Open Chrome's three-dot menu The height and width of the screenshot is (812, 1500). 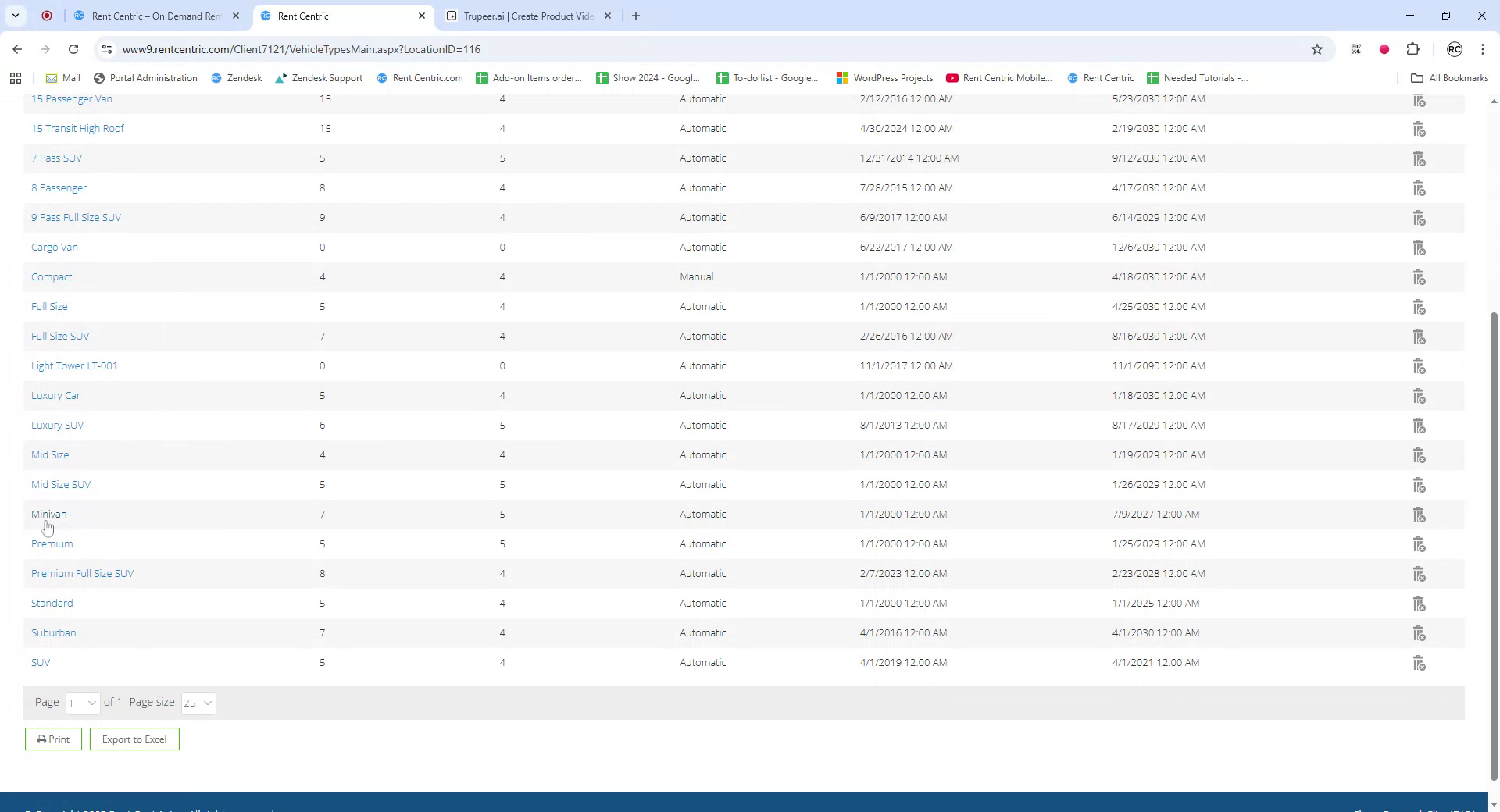1482,48
